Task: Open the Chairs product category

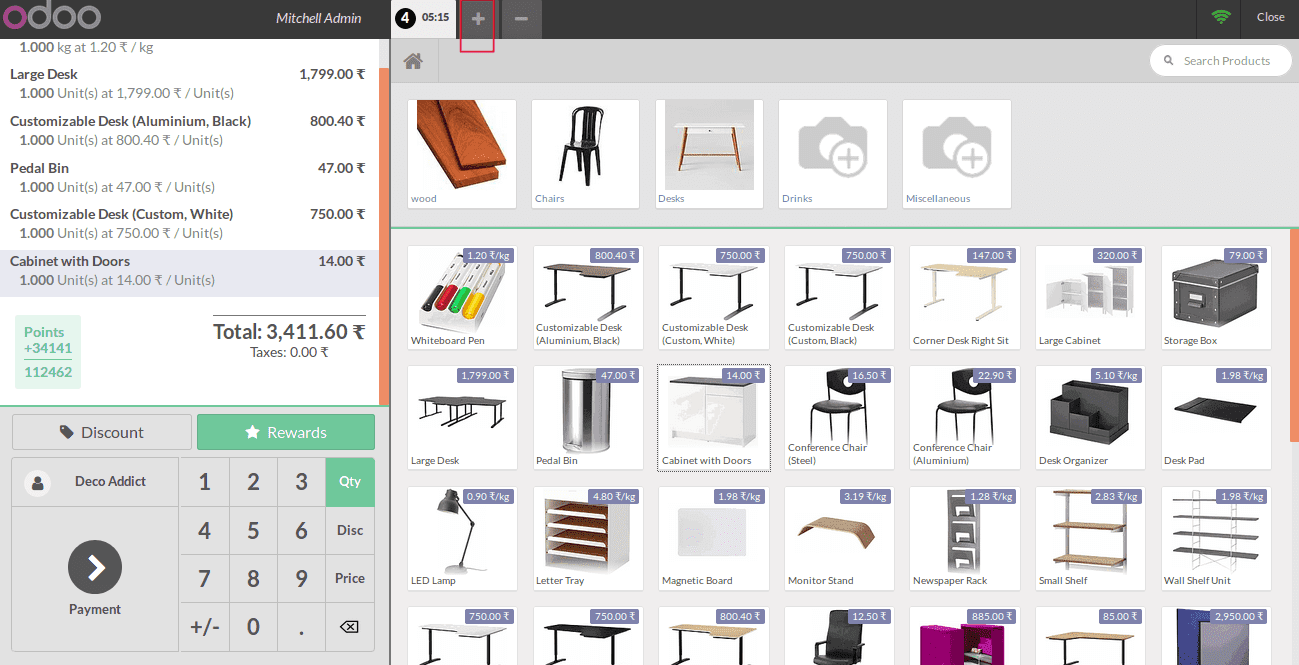Action: point(585,154)
